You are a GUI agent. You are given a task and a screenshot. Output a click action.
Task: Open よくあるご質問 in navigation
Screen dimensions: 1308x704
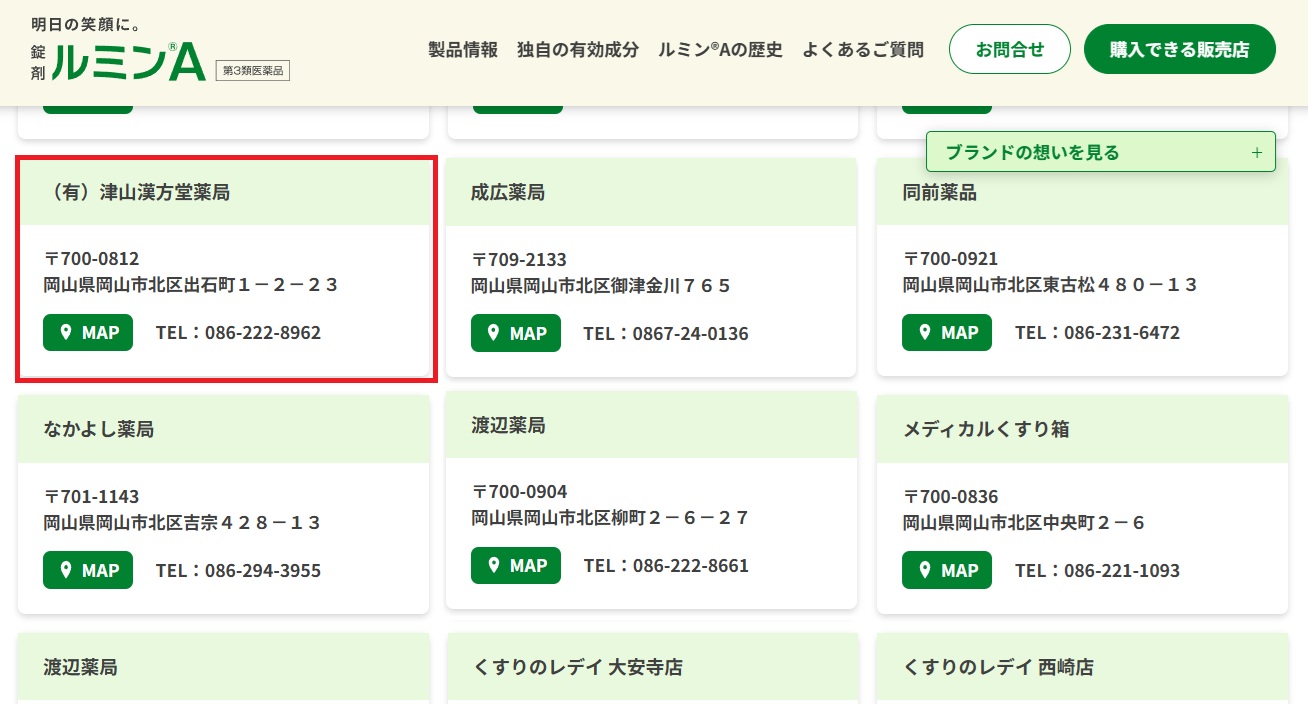point(863,50)
